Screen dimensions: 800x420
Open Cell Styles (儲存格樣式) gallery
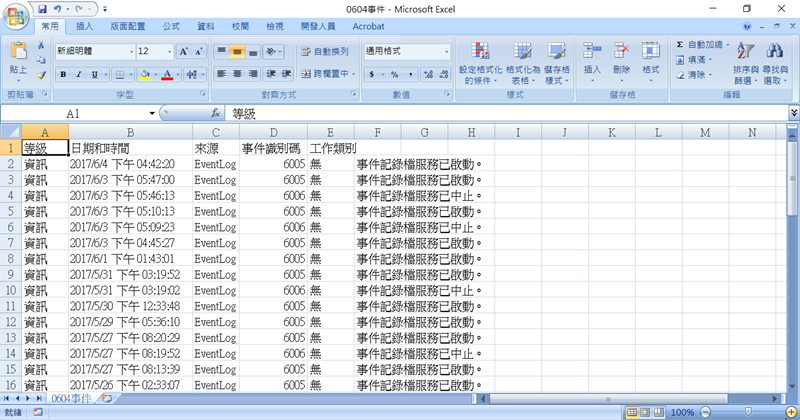556,63
